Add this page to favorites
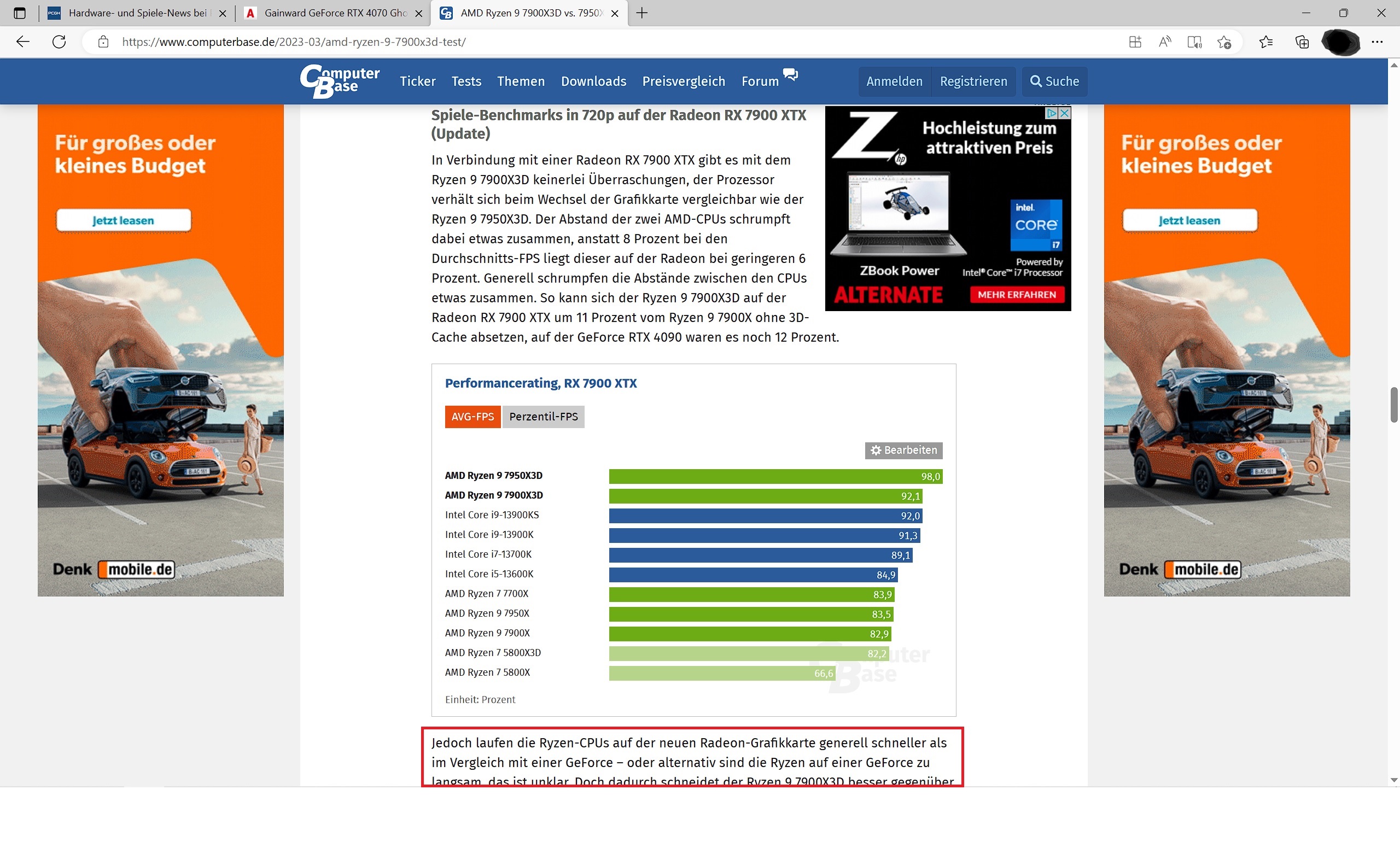The height and width of the screenshot is (842, 1400). [1224, 42]
